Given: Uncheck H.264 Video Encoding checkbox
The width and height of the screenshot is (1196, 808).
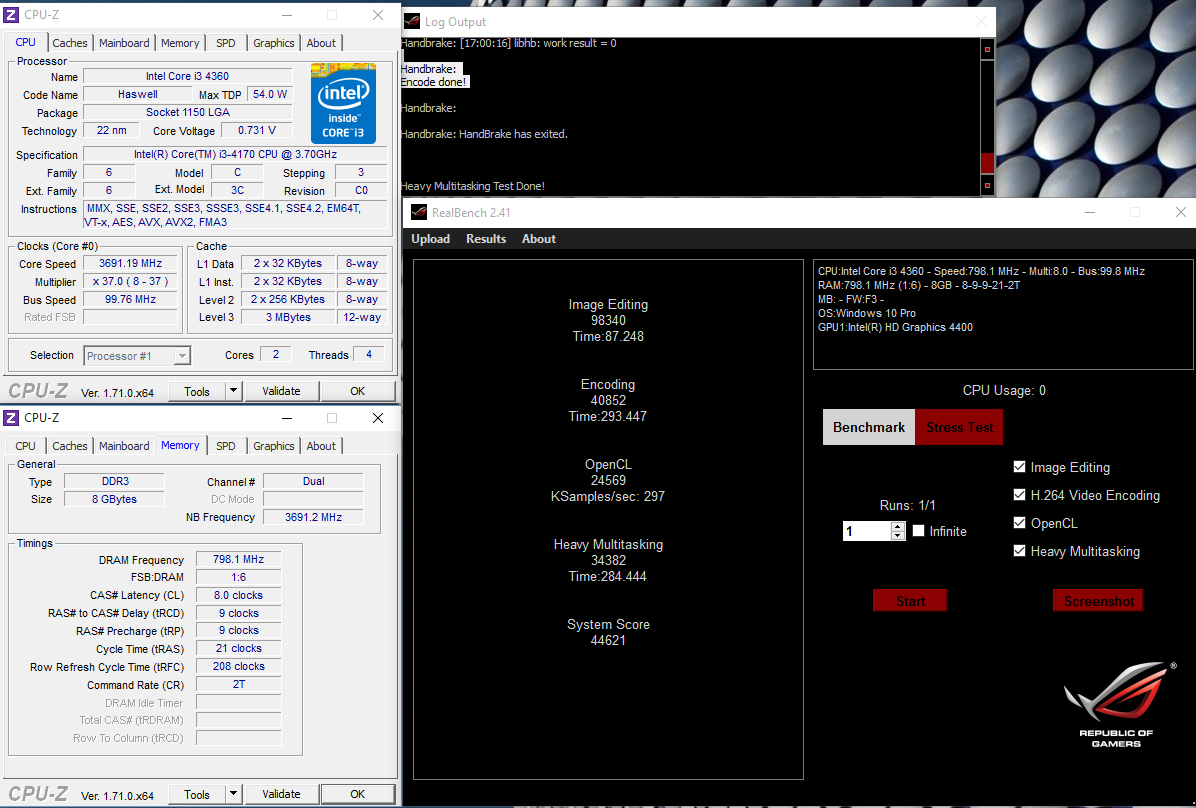Looking at the screenshot, I should (x=1019, y=495).
